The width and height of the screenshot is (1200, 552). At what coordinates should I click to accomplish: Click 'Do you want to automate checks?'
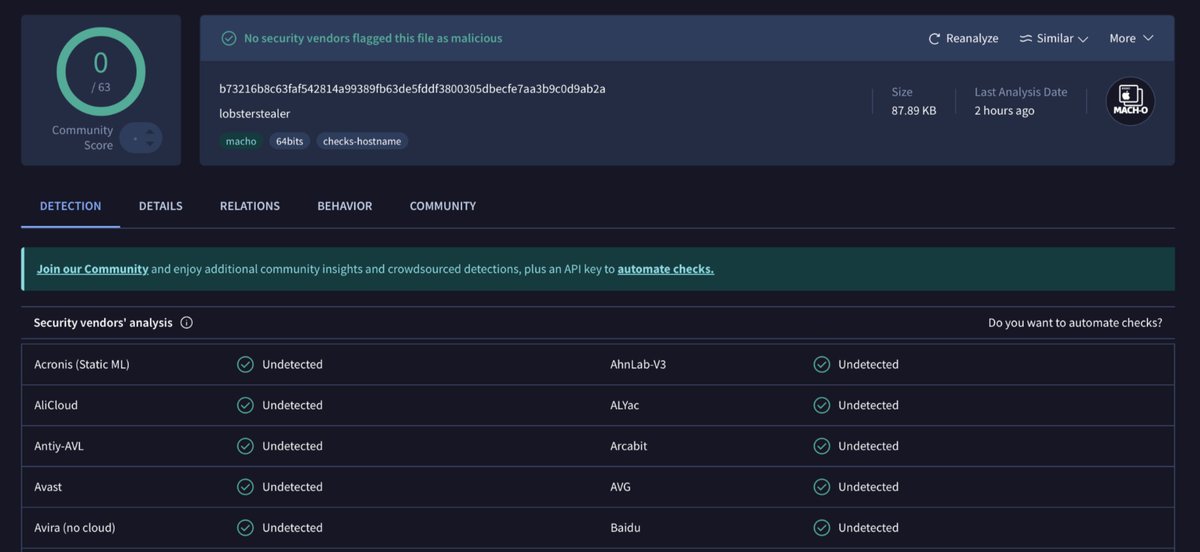[1075, 323]
